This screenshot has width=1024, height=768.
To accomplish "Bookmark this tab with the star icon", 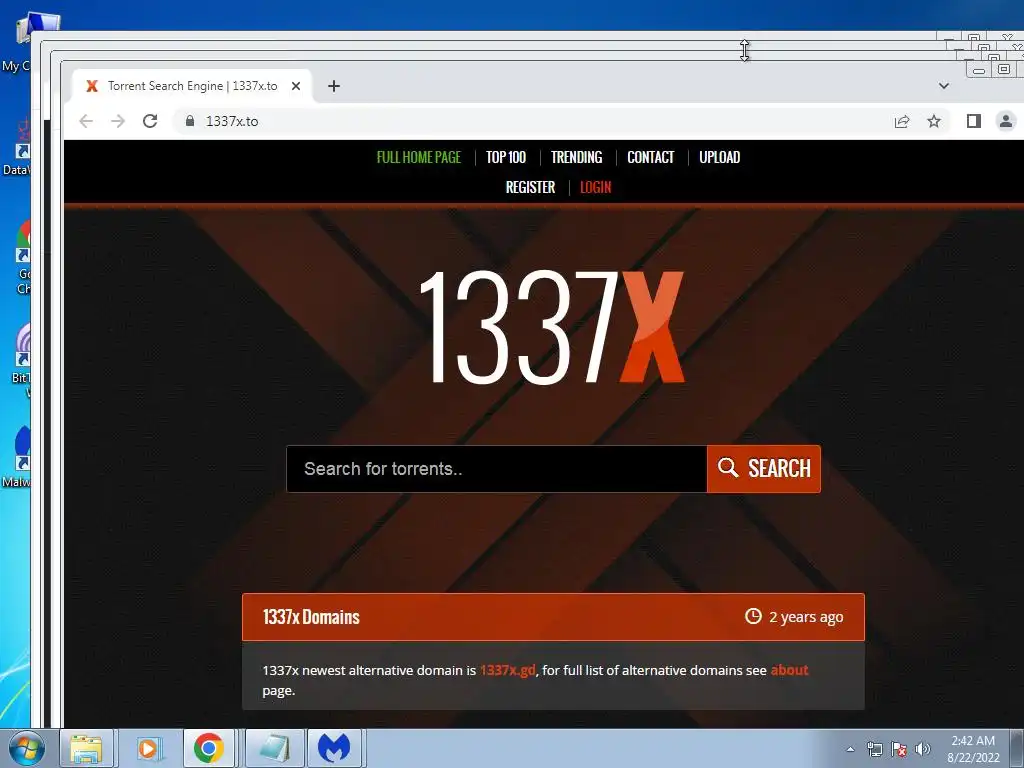I will pos(934,121).
